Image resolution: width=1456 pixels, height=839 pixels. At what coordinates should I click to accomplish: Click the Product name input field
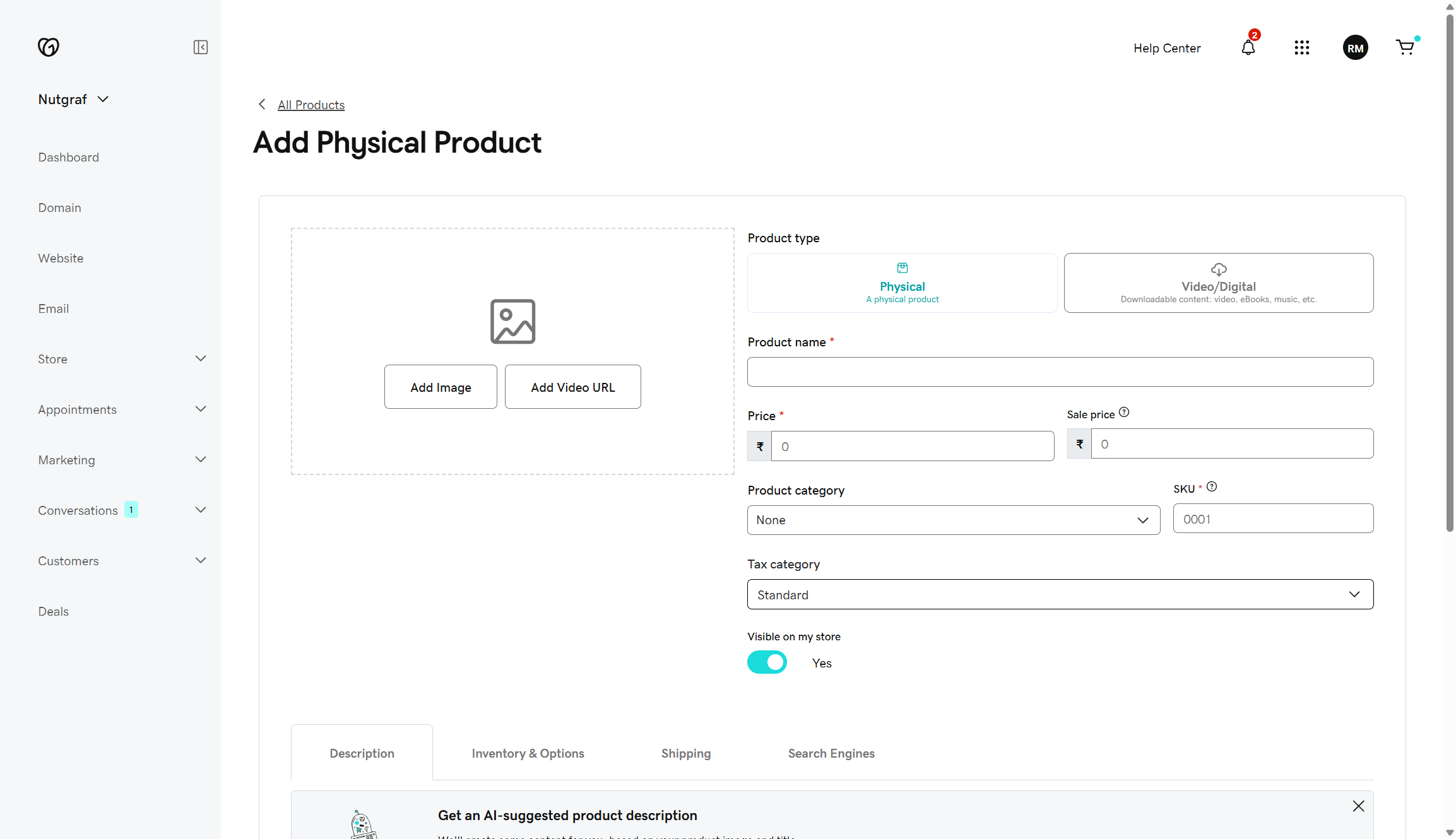click(1060, 372)
